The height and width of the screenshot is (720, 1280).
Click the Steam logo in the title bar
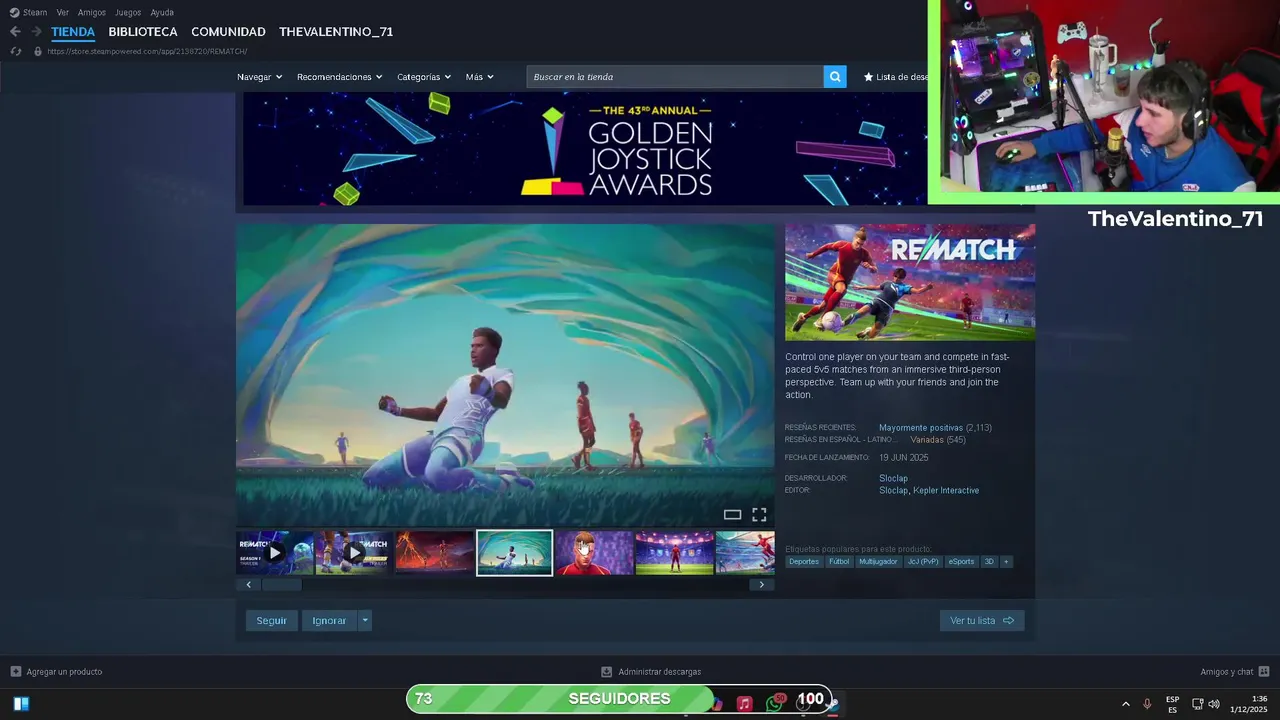(14, 13)
